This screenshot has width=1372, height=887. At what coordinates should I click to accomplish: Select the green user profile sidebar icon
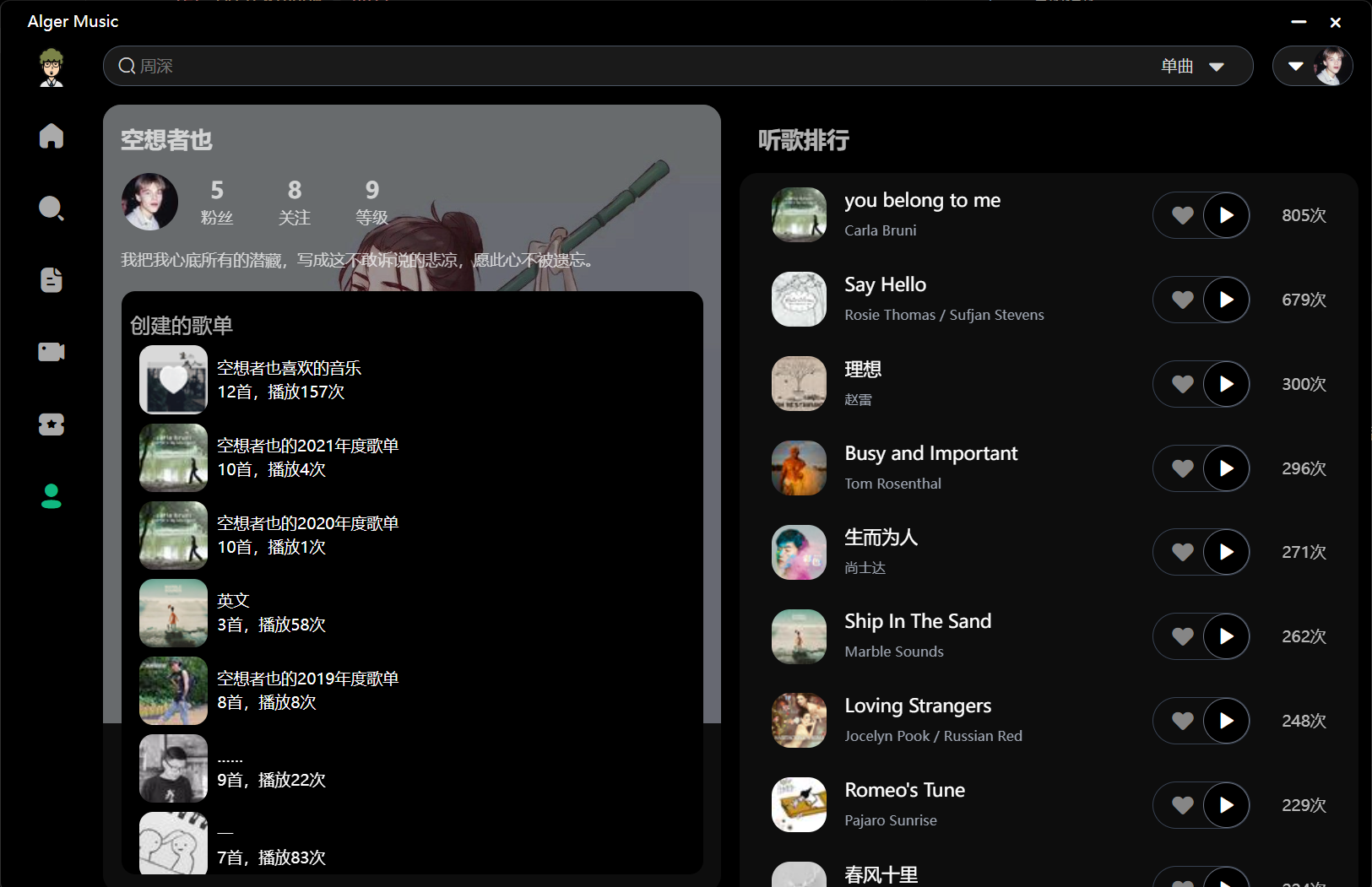[x=51, y=497]
